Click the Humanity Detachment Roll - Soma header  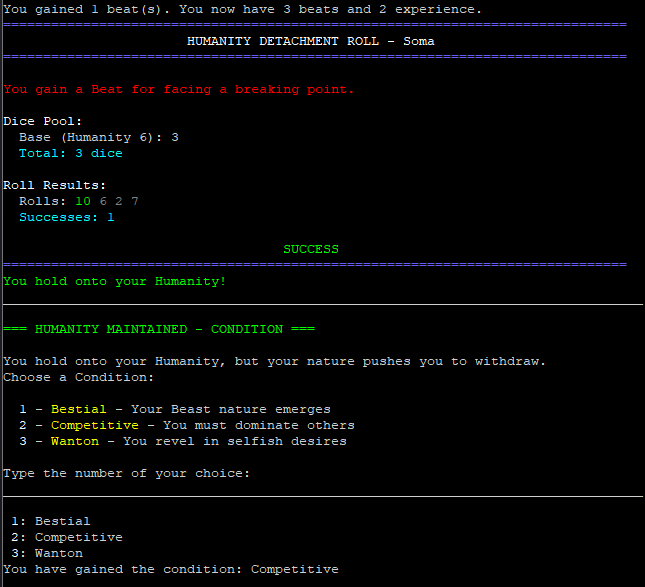pos(311,41)
